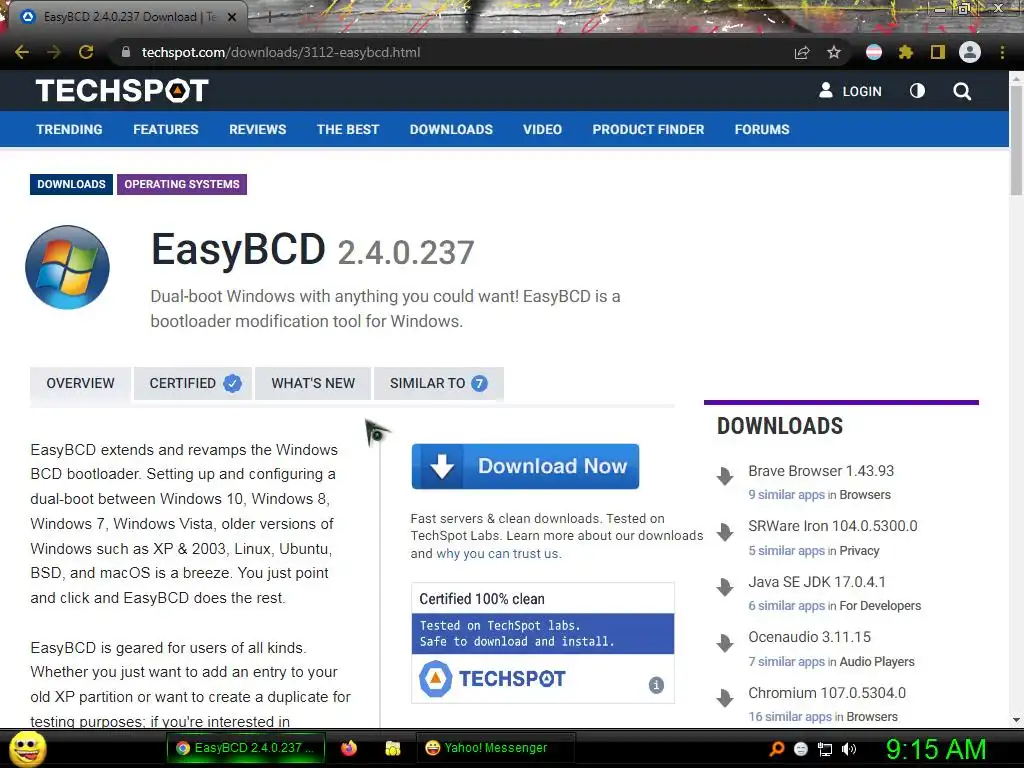Click the page vertical scrollbar thumb
Image resolution: width=1024 pixels, height=768 pixels.
click(x=1016, y=140)
